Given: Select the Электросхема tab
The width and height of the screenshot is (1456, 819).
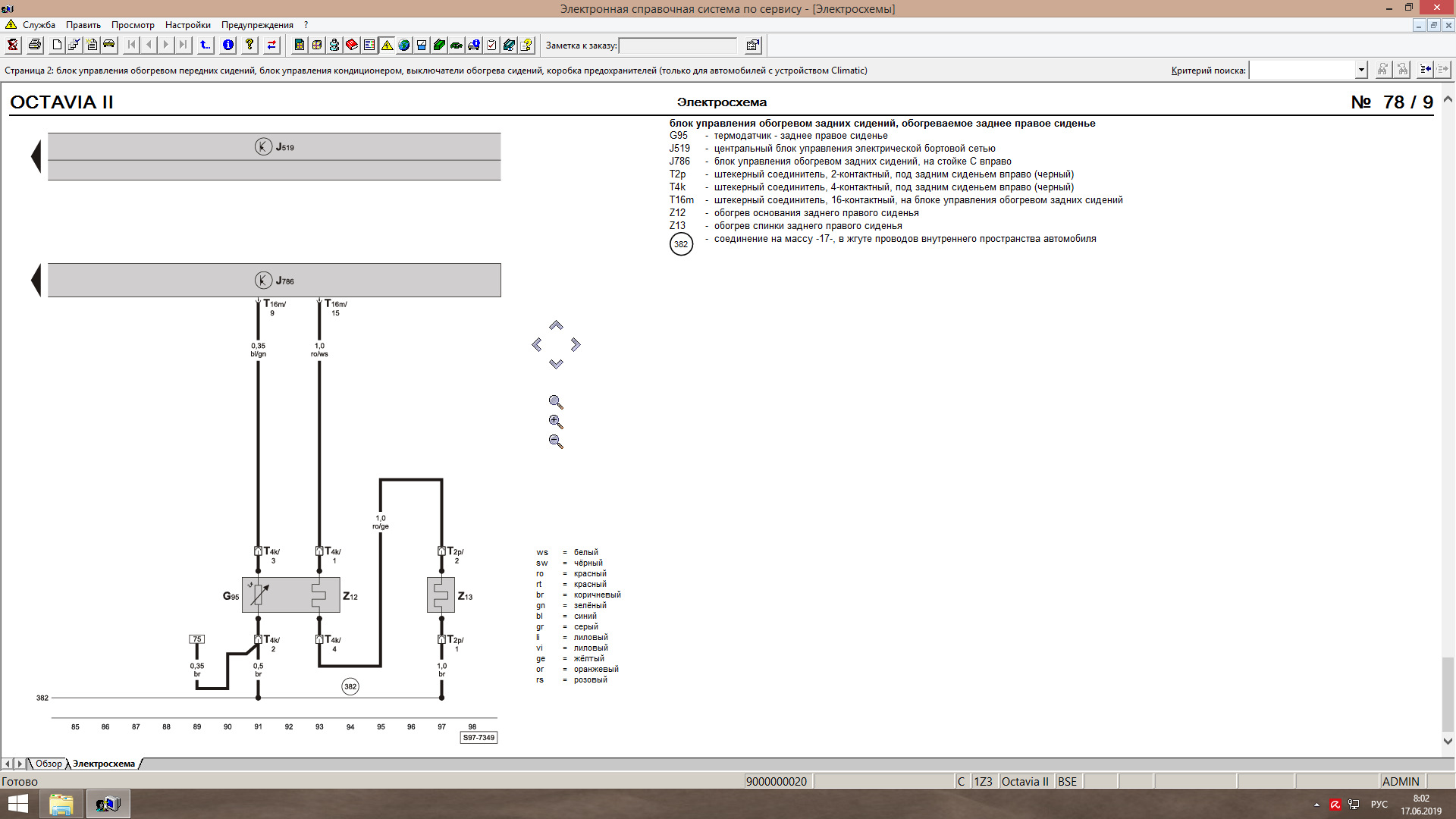Looking at the screenshot, I should coord(104,764).
